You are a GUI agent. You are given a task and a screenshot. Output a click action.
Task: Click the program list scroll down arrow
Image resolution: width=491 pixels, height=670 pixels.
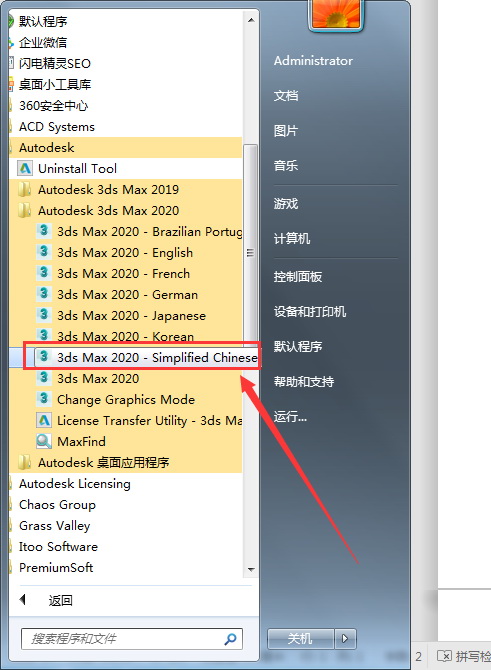click(x=251, y=569)
